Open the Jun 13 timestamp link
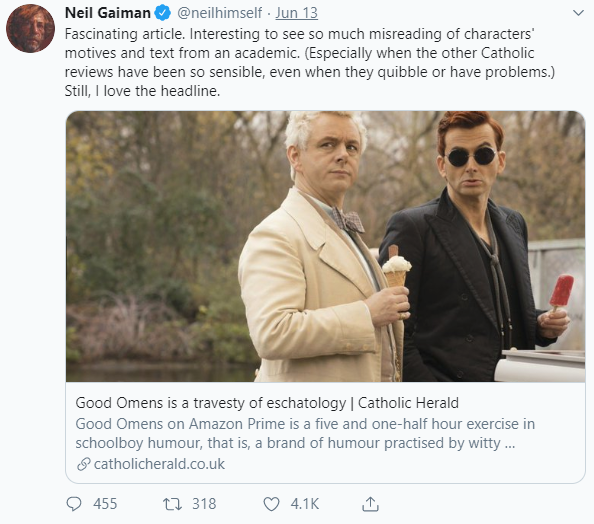This screenshot has height=524, width=594. [x=297, y=13]
